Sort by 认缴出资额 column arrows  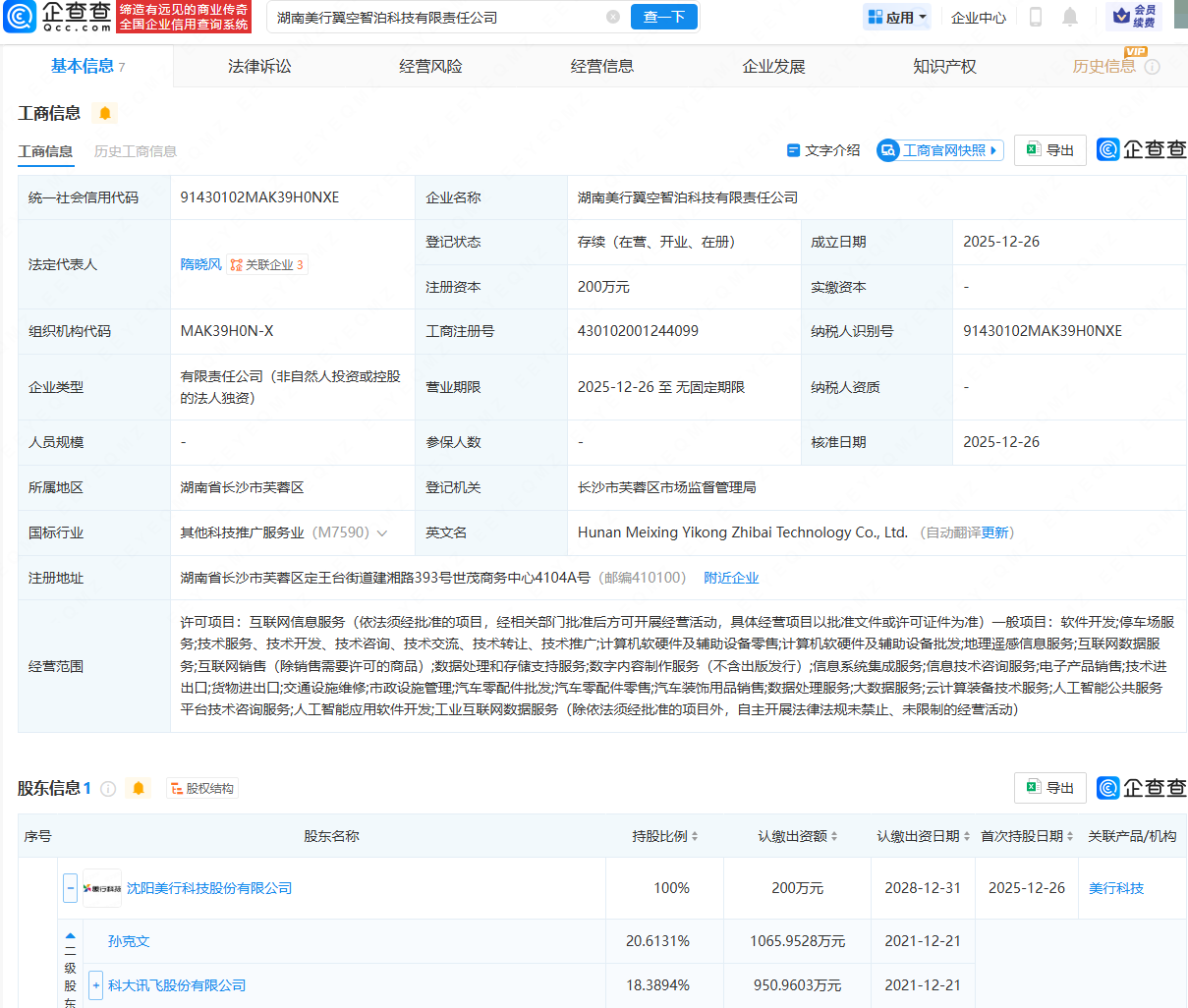834,836
